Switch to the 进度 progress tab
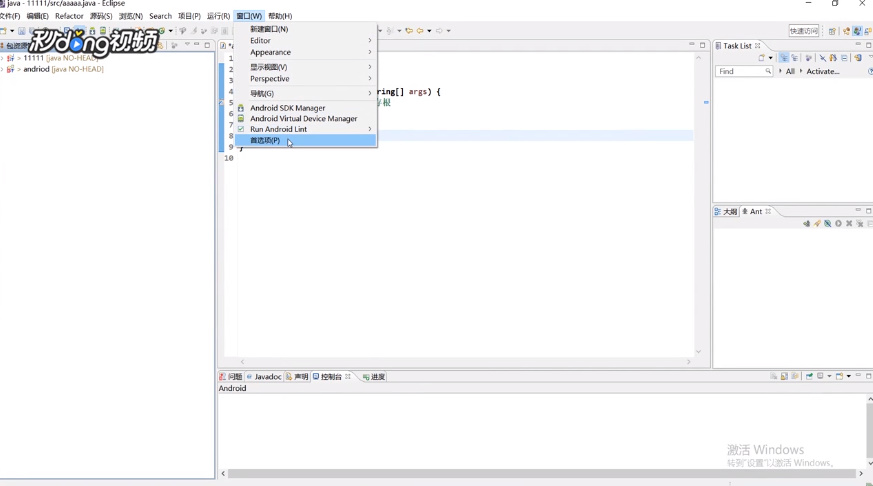This screenshot has height=486, width=873. click(374, 377)
